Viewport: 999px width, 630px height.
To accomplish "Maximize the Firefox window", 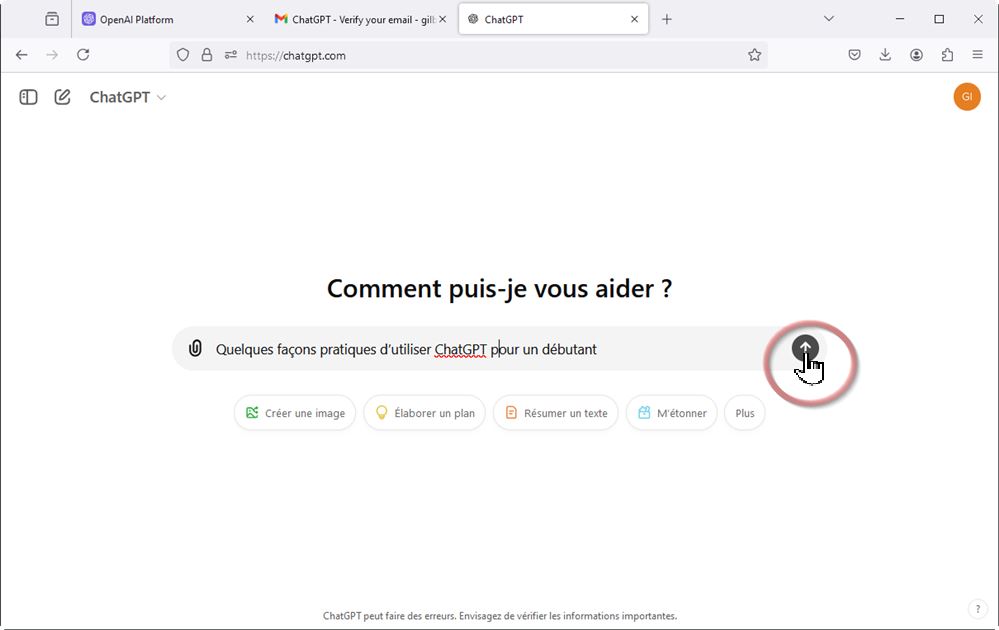I will [939, 19].
